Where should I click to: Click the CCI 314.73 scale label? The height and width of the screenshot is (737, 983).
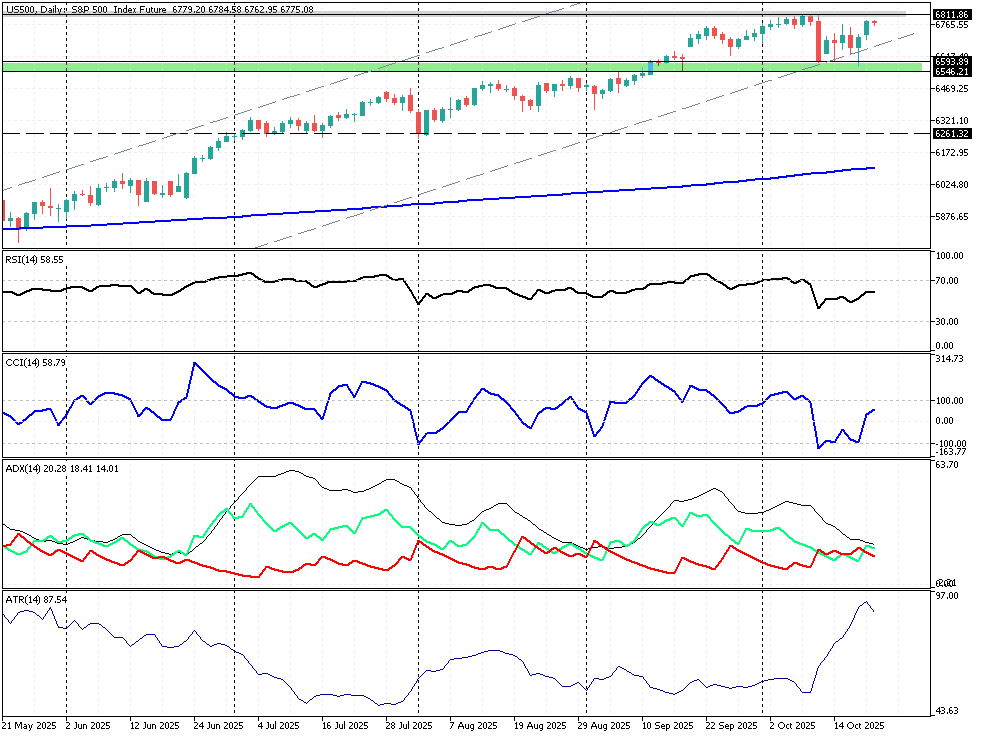(x=948, y=358)
